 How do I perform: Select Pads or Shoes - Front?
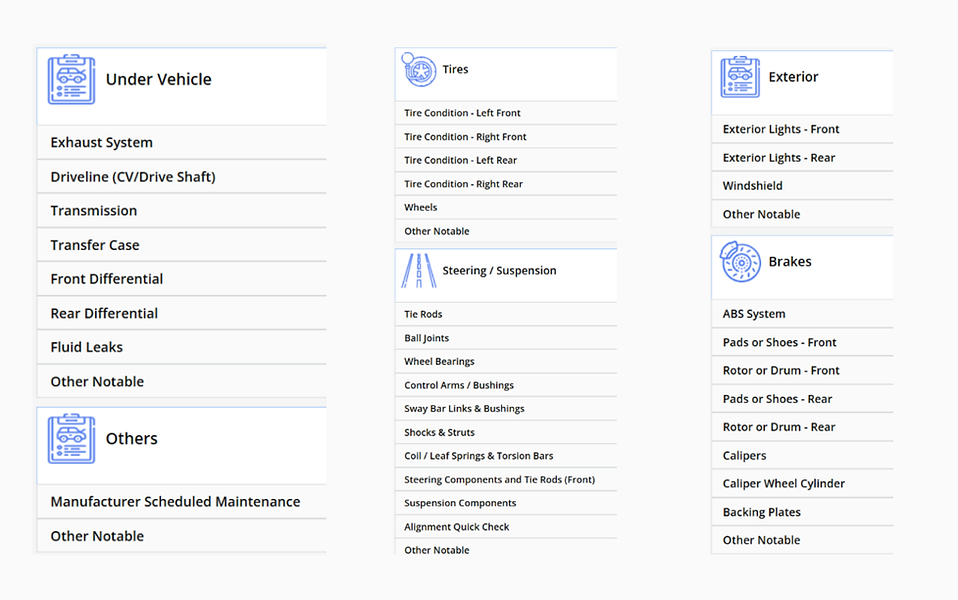pyautogui.click(x=802, y=342)
